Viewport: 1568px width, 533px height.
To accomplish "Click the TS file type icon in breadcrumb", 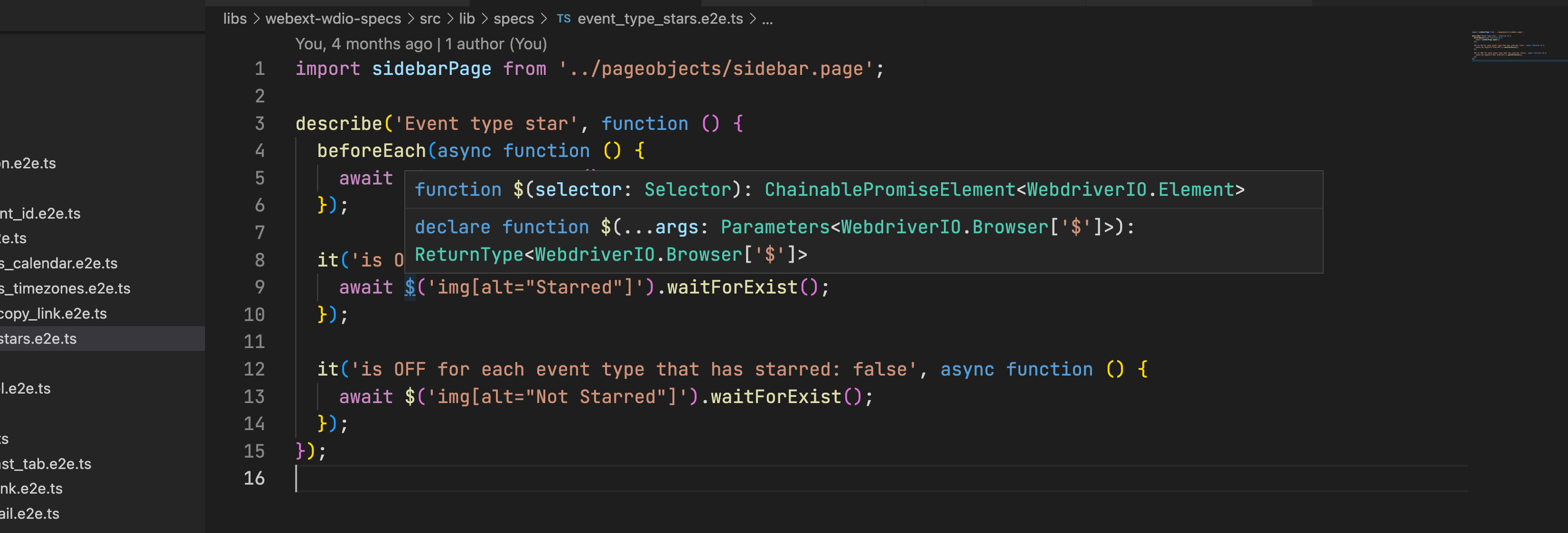I will pyautogui.click(x=564, y=18).
